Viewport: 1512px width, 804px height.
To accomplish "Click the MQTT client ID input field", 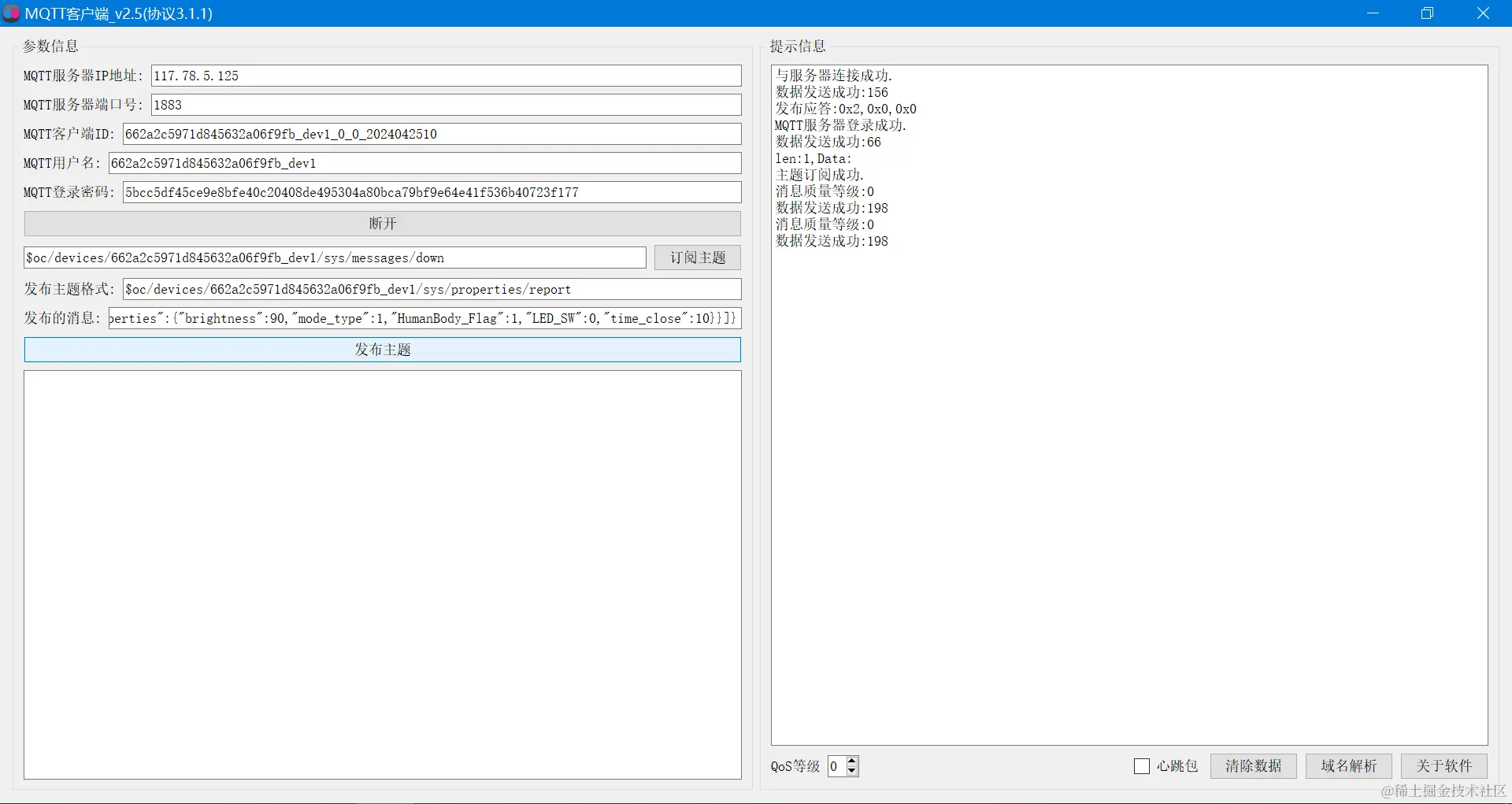I will point(432,134).
